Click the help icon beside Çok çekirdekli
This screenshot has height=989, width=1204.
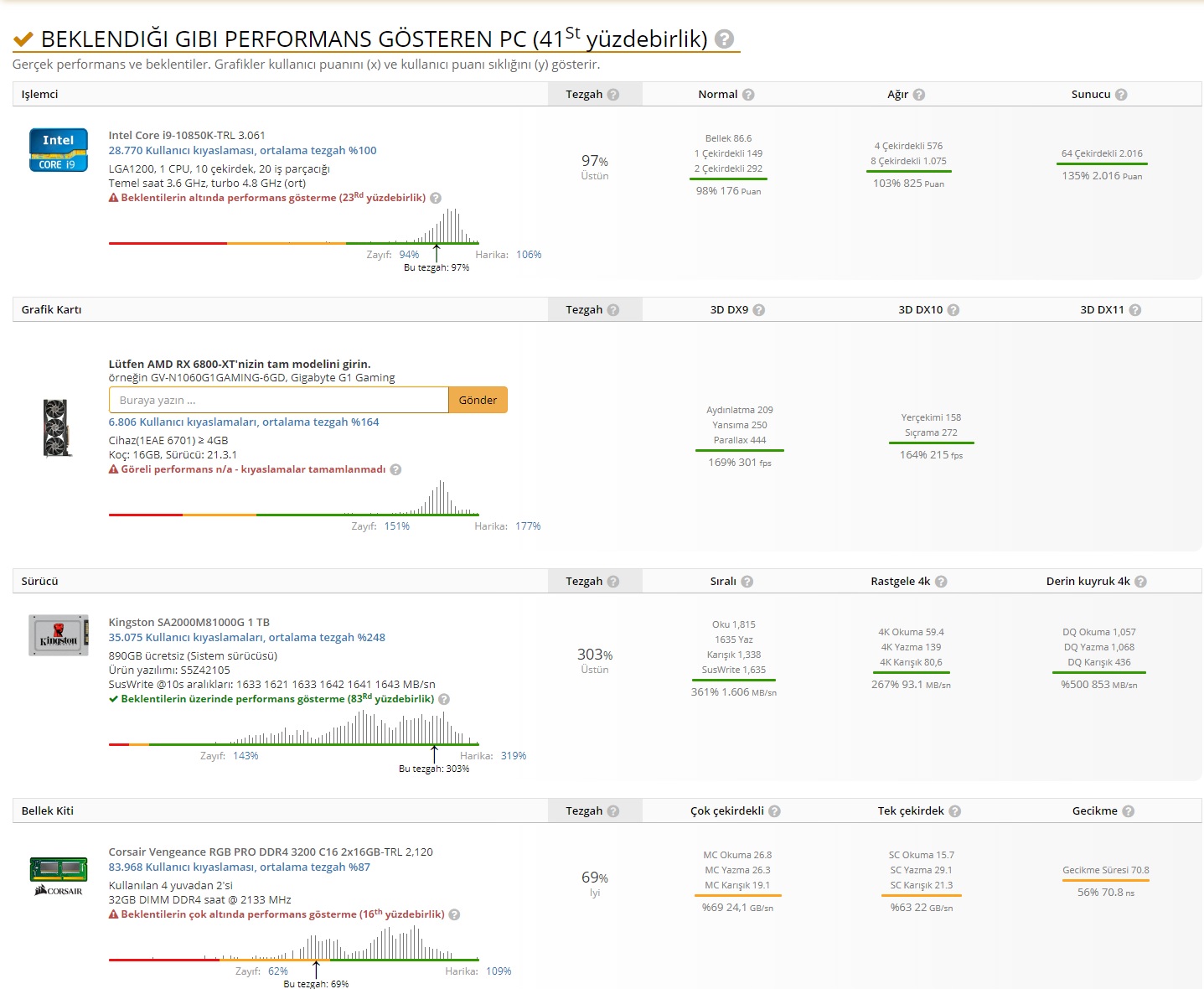pyautogui.click(x=775, y=811)
